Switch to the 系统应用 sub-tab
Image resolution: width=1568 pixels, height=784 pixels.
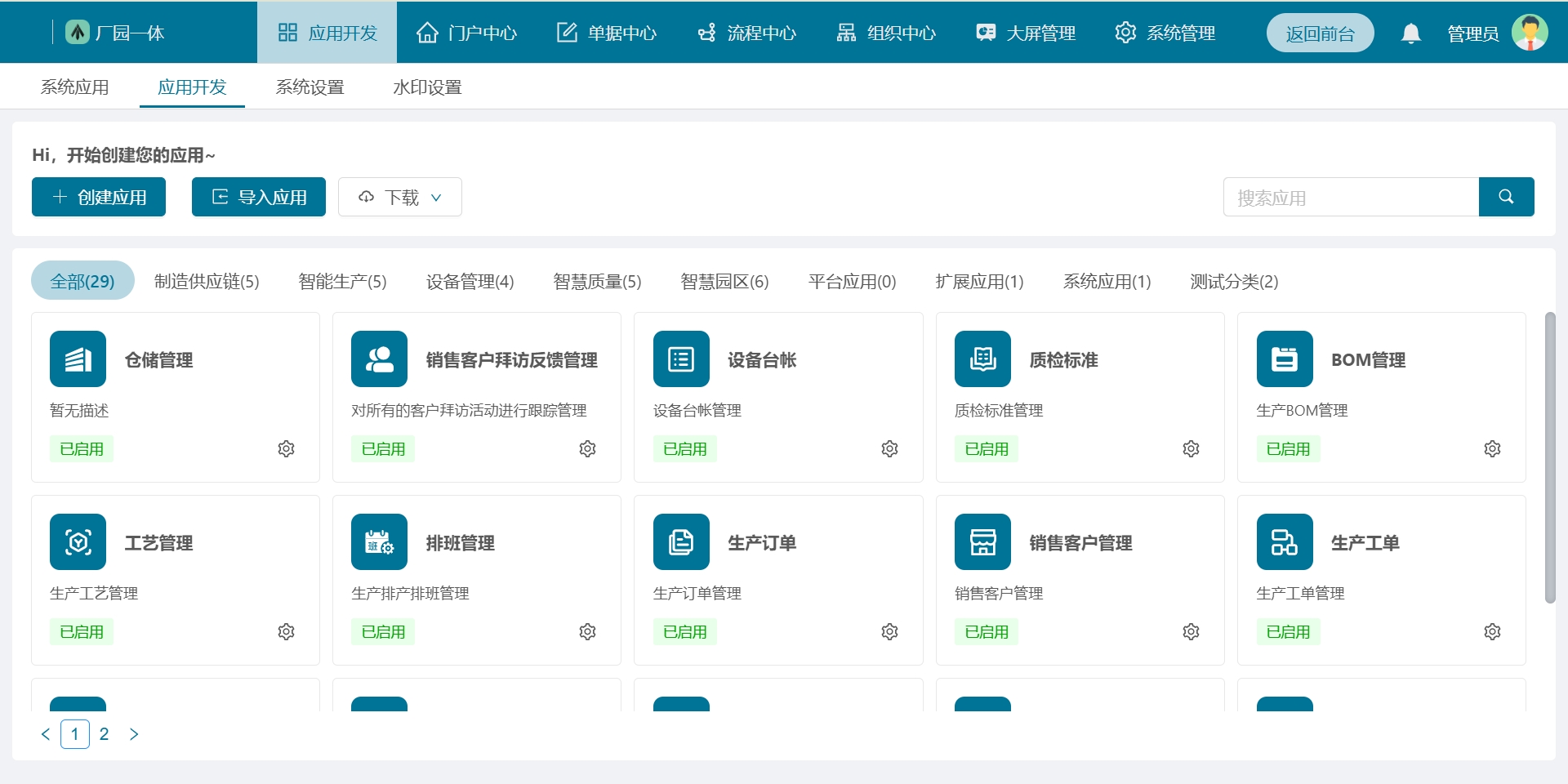point(74,87)
